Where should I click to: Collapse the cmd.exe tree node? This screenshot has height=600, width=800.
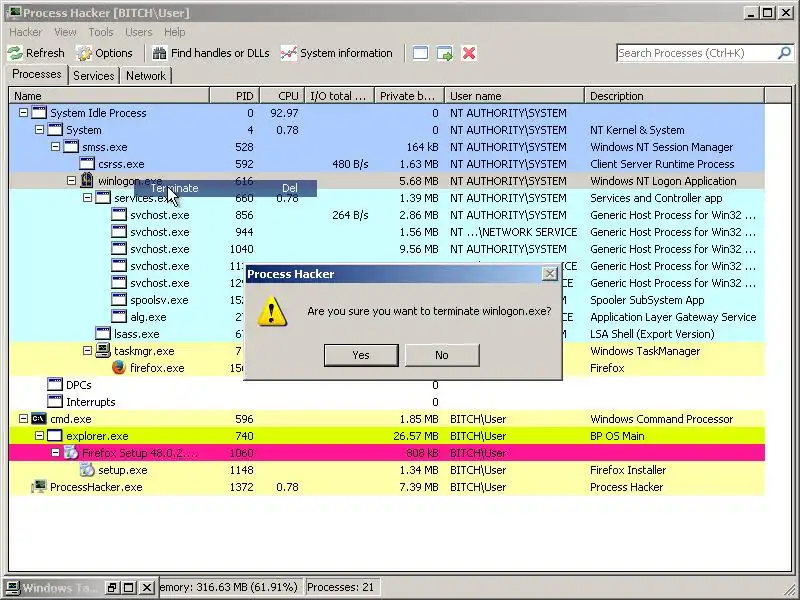[23, 419]
